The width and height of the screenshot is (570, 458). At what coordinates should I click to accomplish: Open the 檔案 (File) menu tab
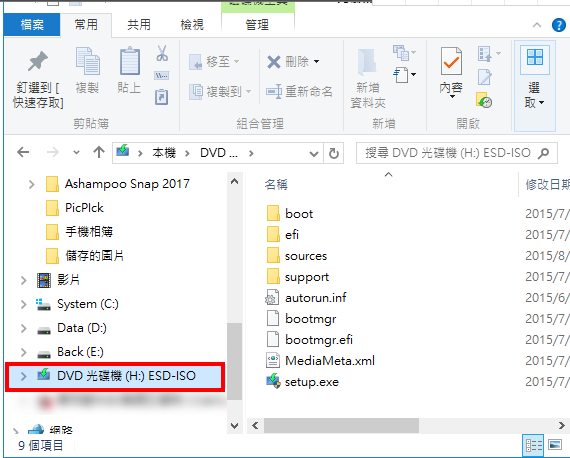click(32, 25)
